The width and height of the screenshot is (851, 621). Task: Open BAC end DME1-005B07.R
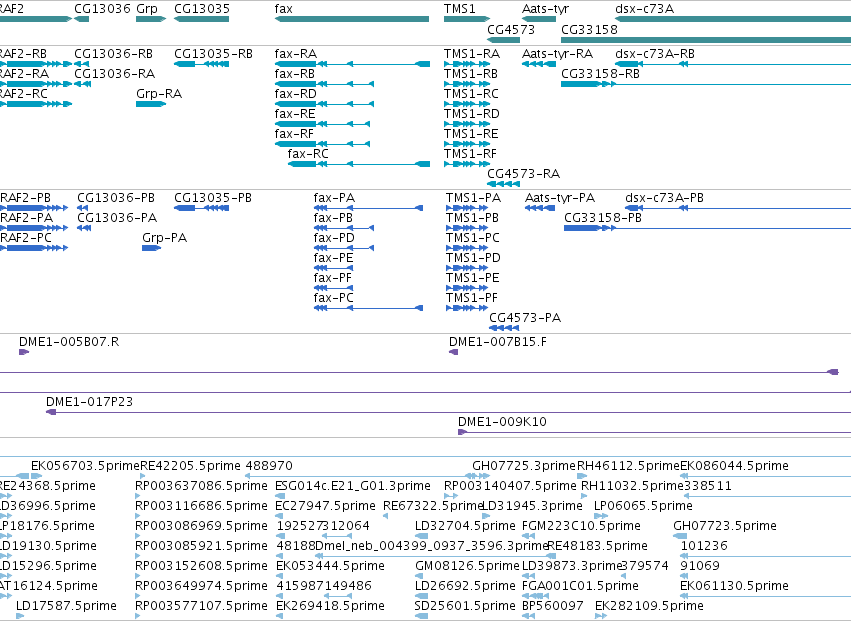pyautogui.click(x=69, y=342)
